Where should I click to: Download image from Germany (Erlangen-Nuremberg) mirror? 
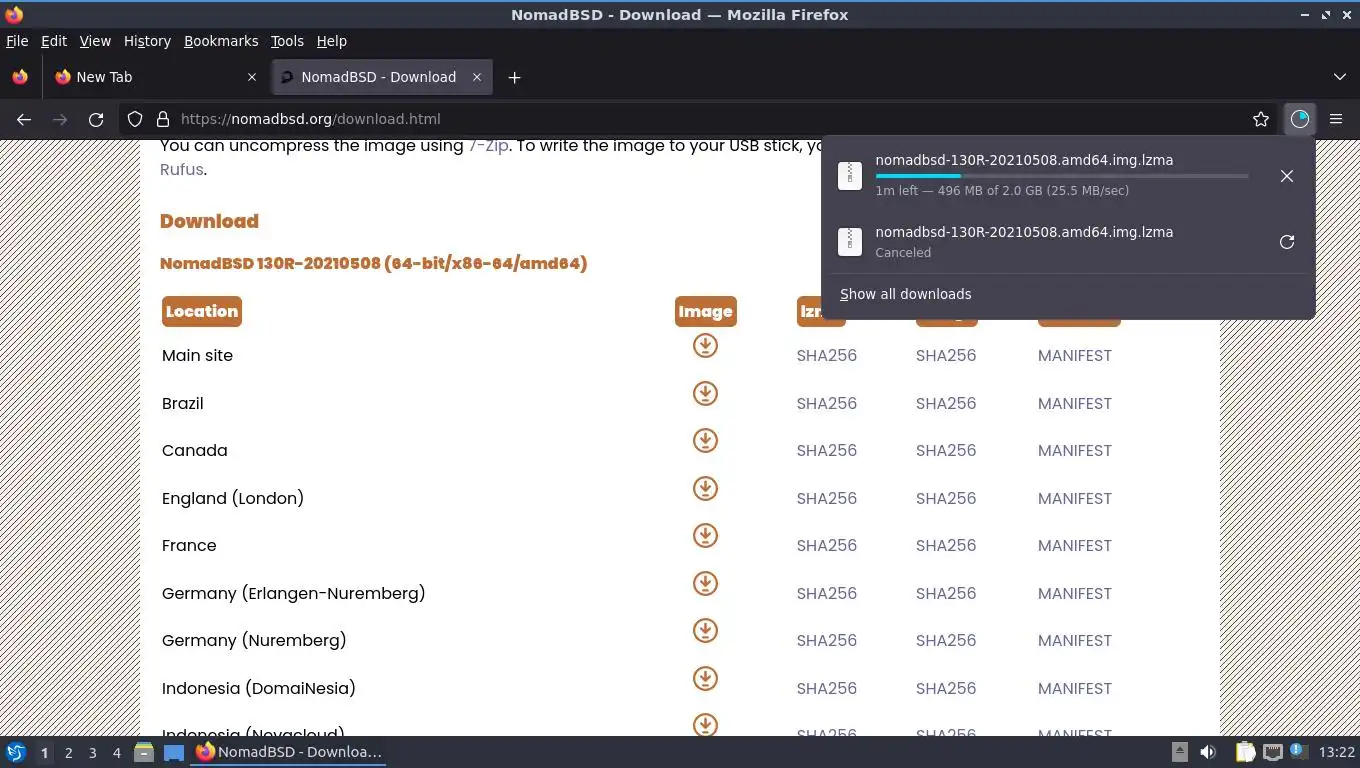point(705,583)
